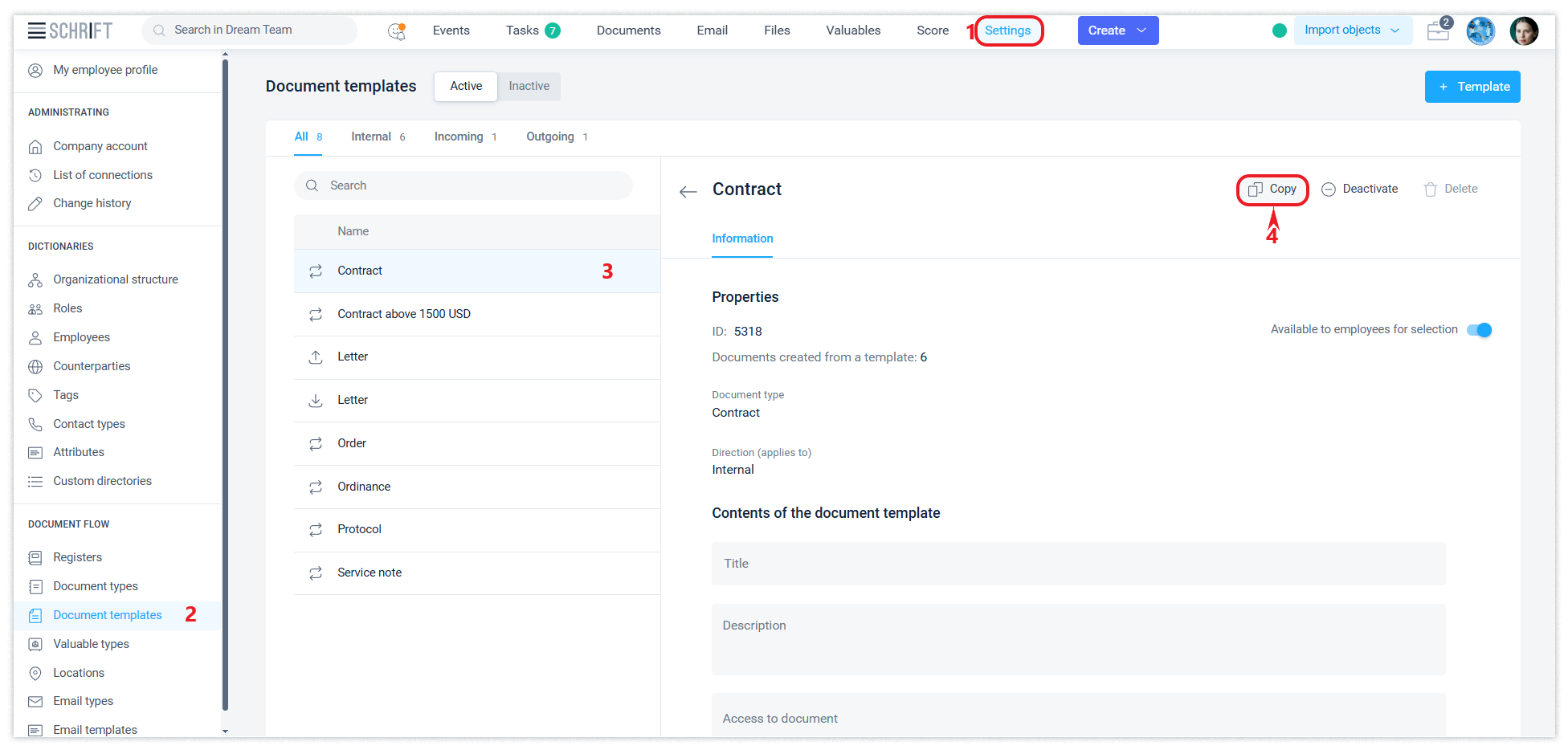Click the Copy template button

click(x=1272, y=190)
